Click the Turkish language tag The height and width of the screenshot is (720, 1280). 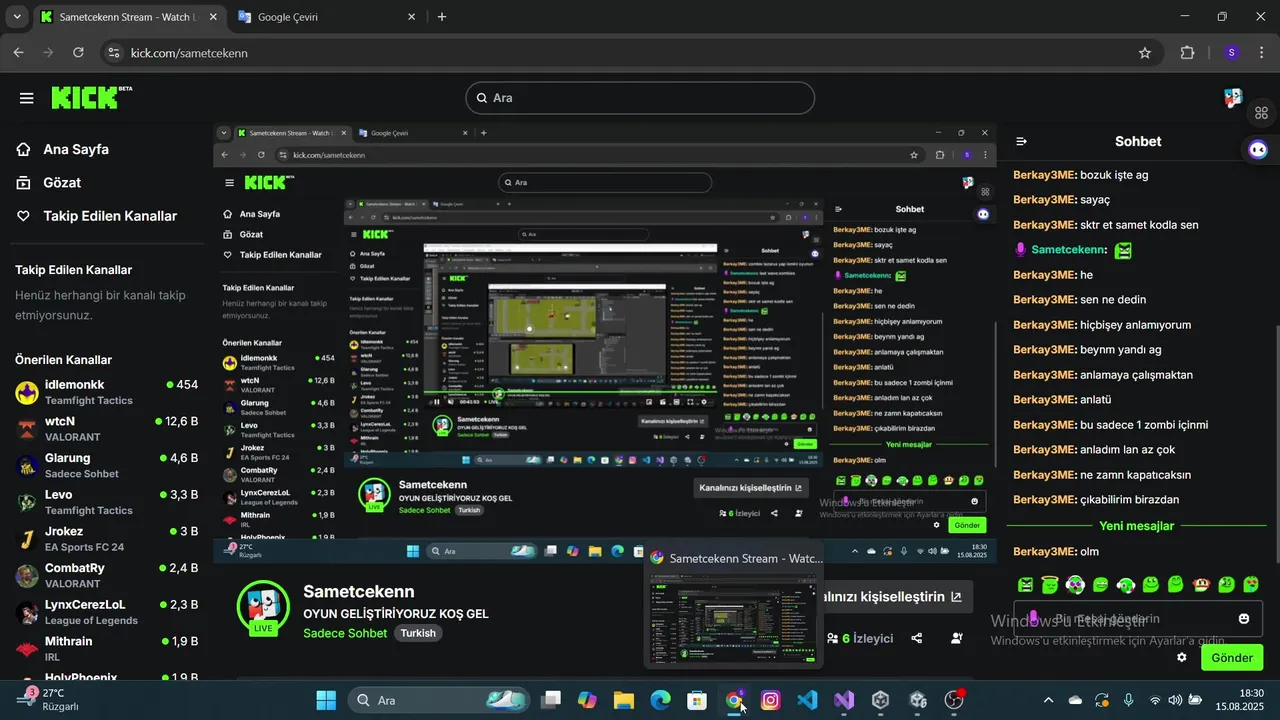pos(418,633)
